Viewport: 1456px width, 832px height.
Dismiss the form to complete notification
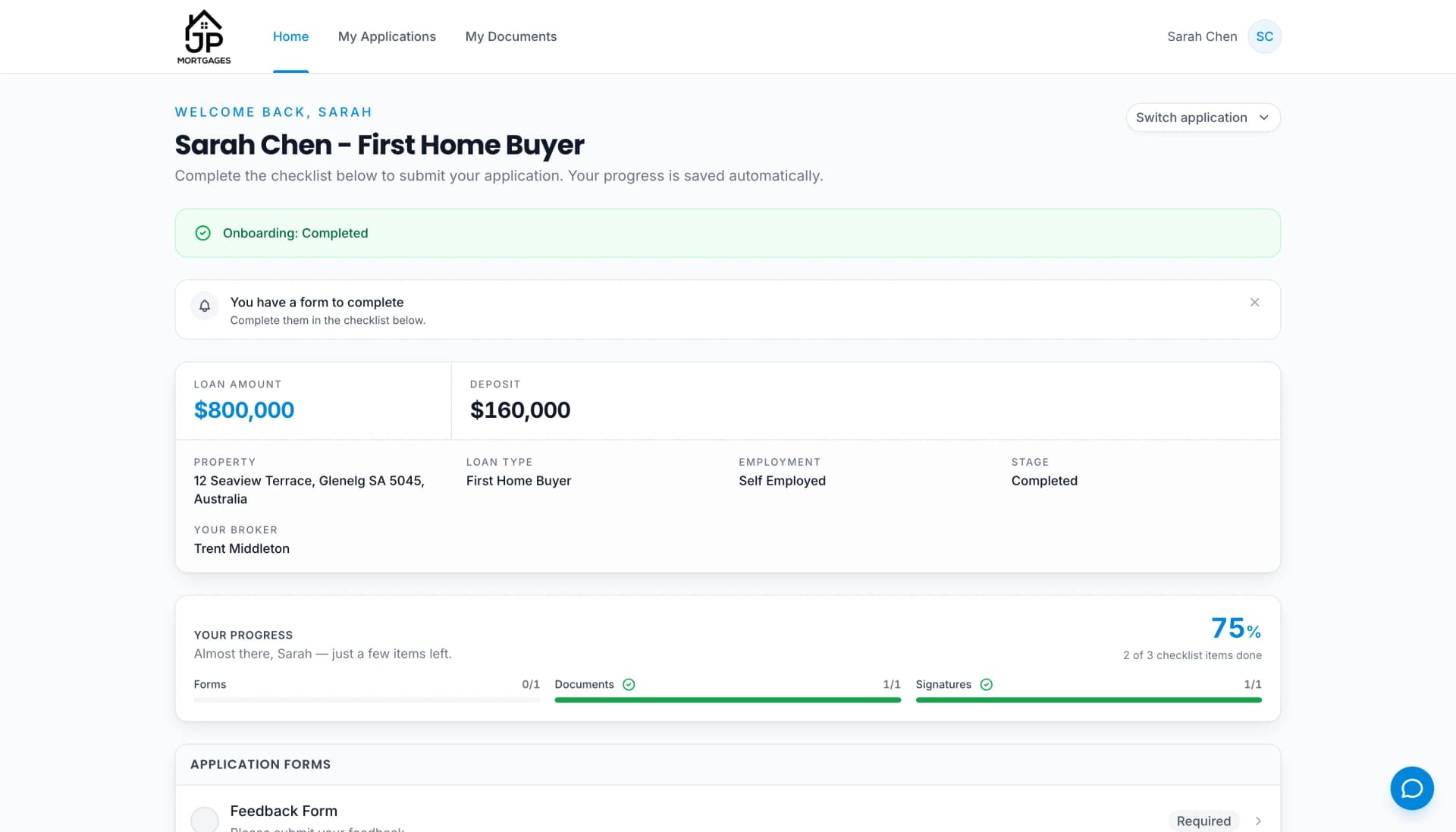pyautogui.click(x=1254, y=303)
